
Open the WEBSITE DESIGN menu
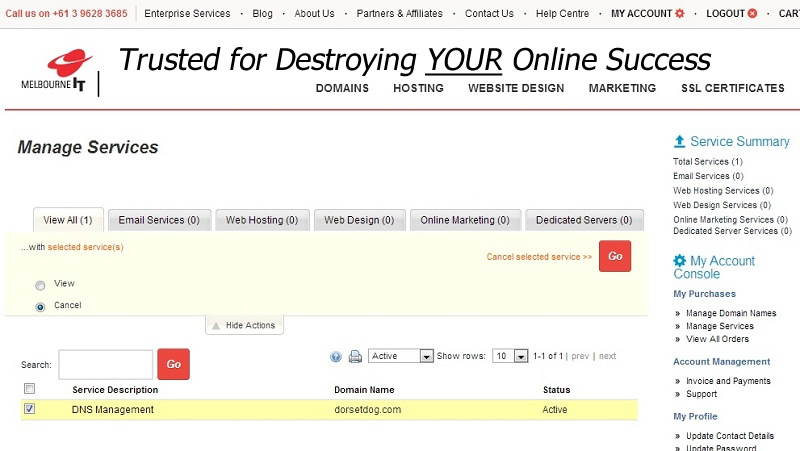coord(516,88)
